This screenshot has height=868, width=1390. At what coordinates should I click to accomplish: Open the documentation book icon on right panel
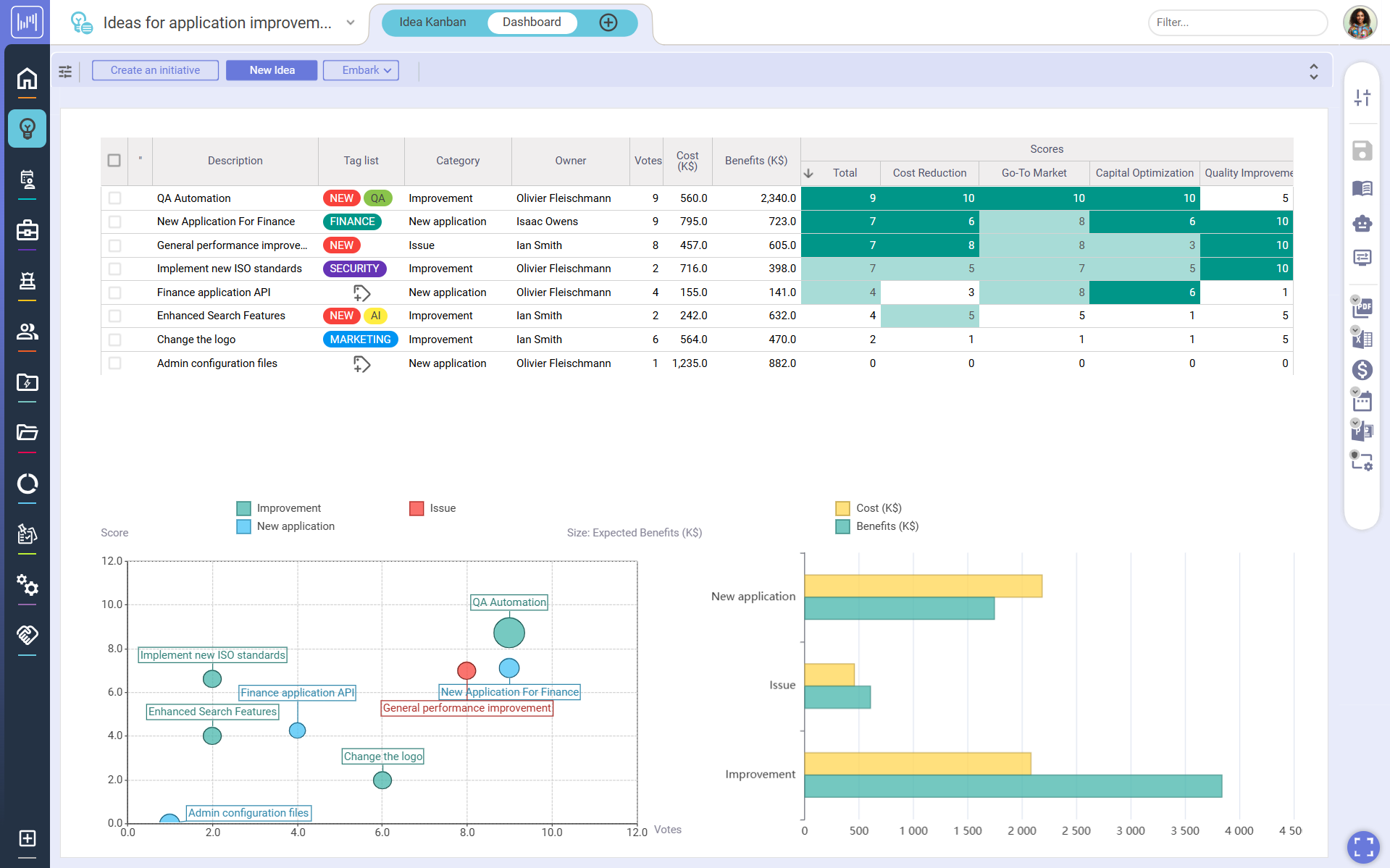(x=1362, y=188)
